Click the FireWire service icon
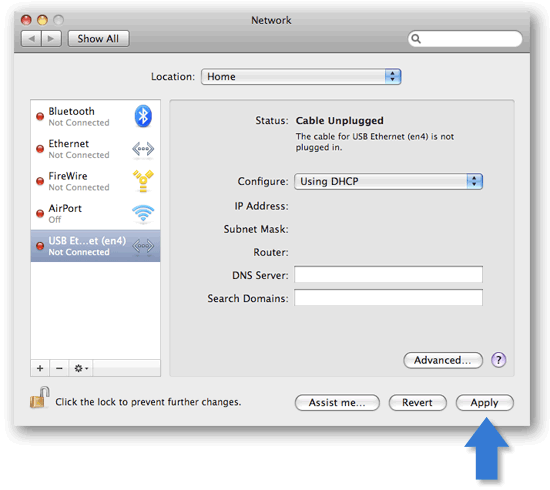The image size is (550, 490). tap(143, 181)
